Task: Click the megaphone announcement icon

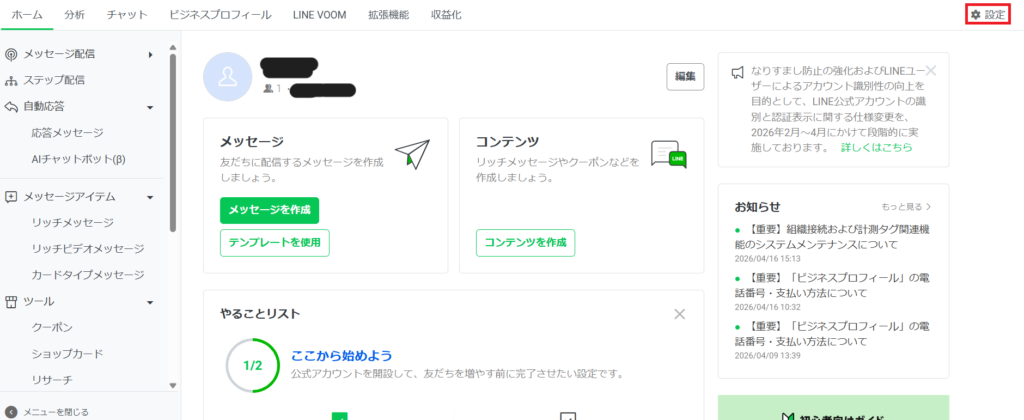Action: click(x=737, y=72)
